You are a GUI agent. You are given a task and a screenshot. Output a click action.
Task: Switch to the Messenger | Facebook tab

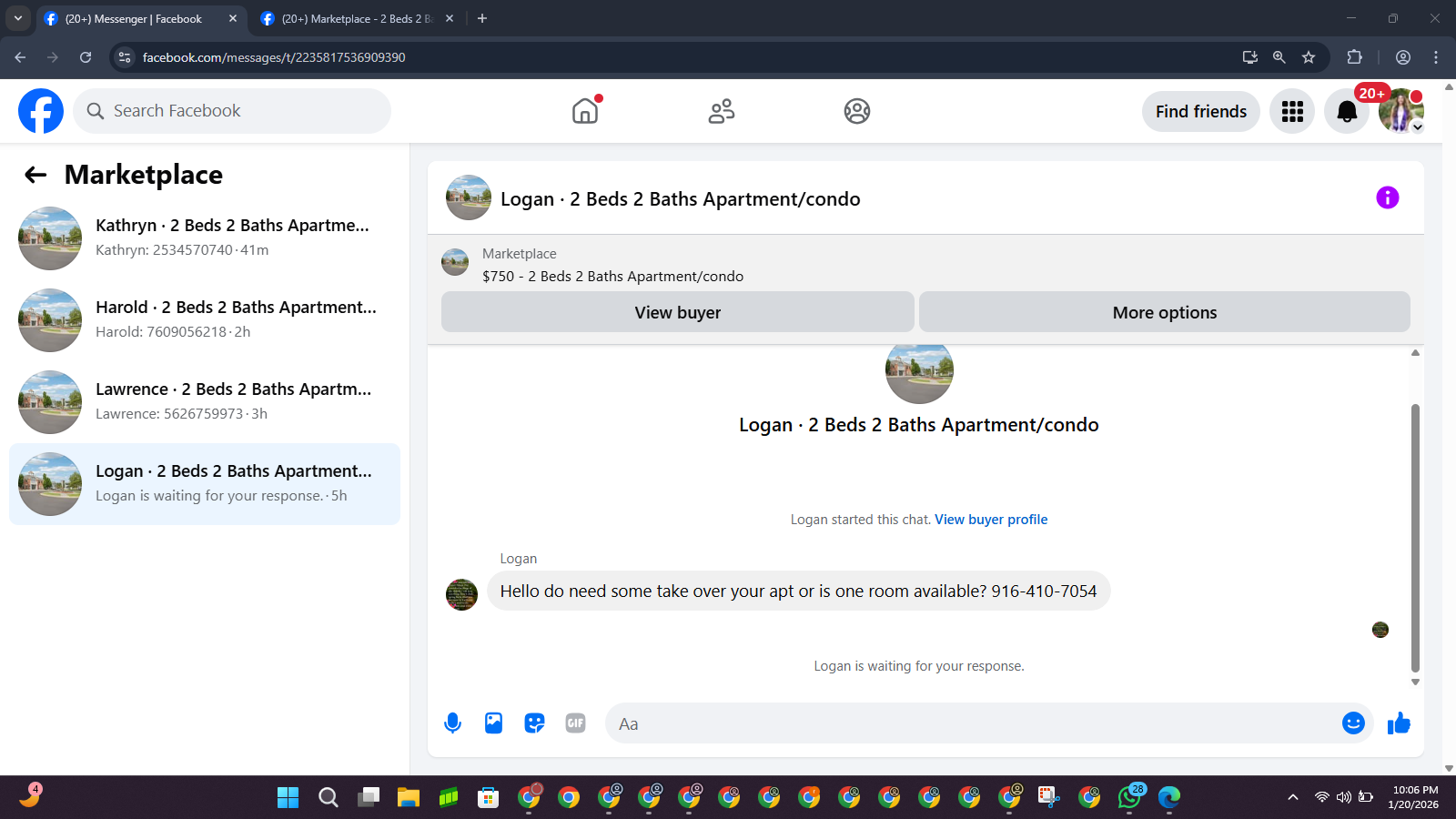[140, 18]
